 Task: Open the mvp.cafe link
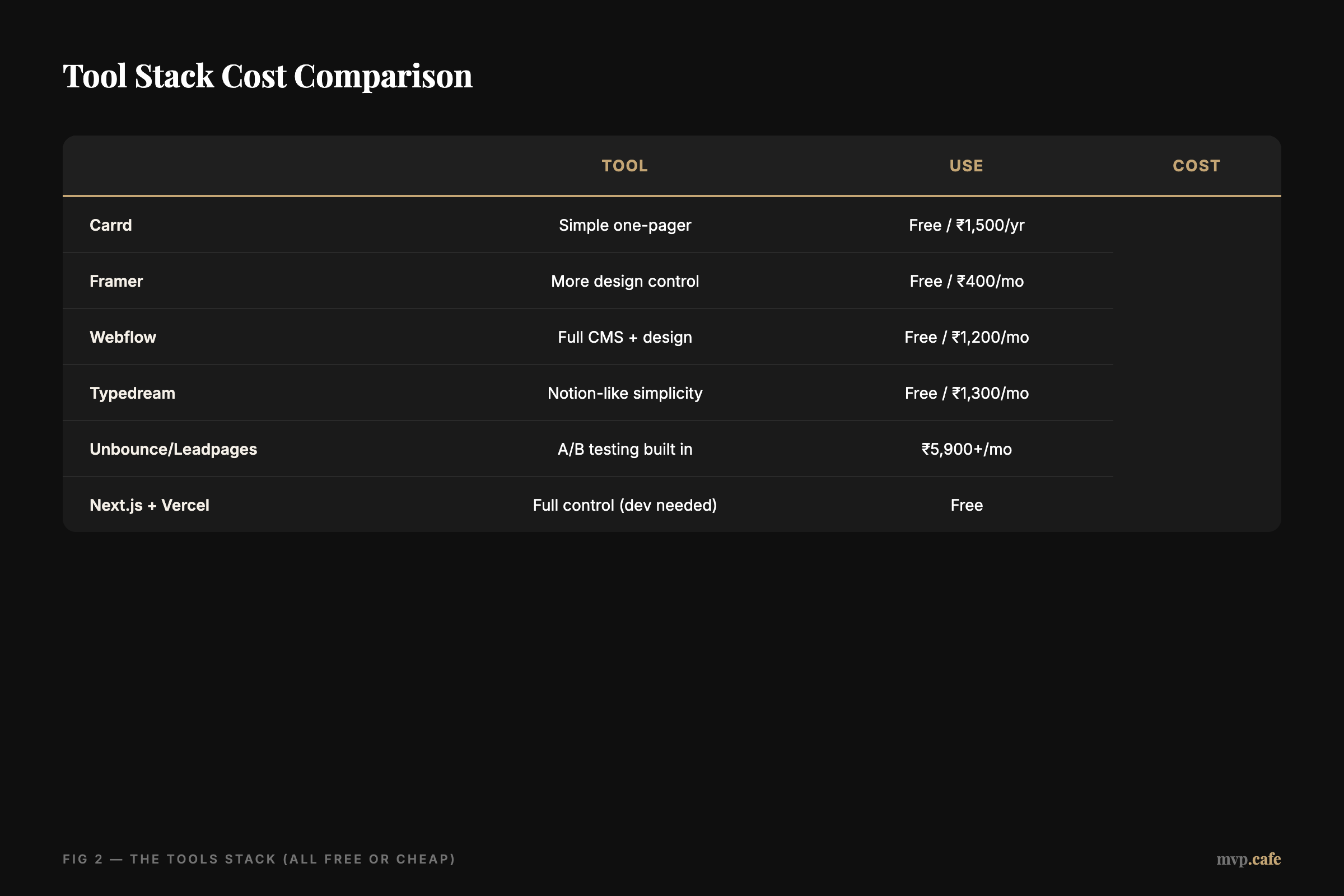1249,859
